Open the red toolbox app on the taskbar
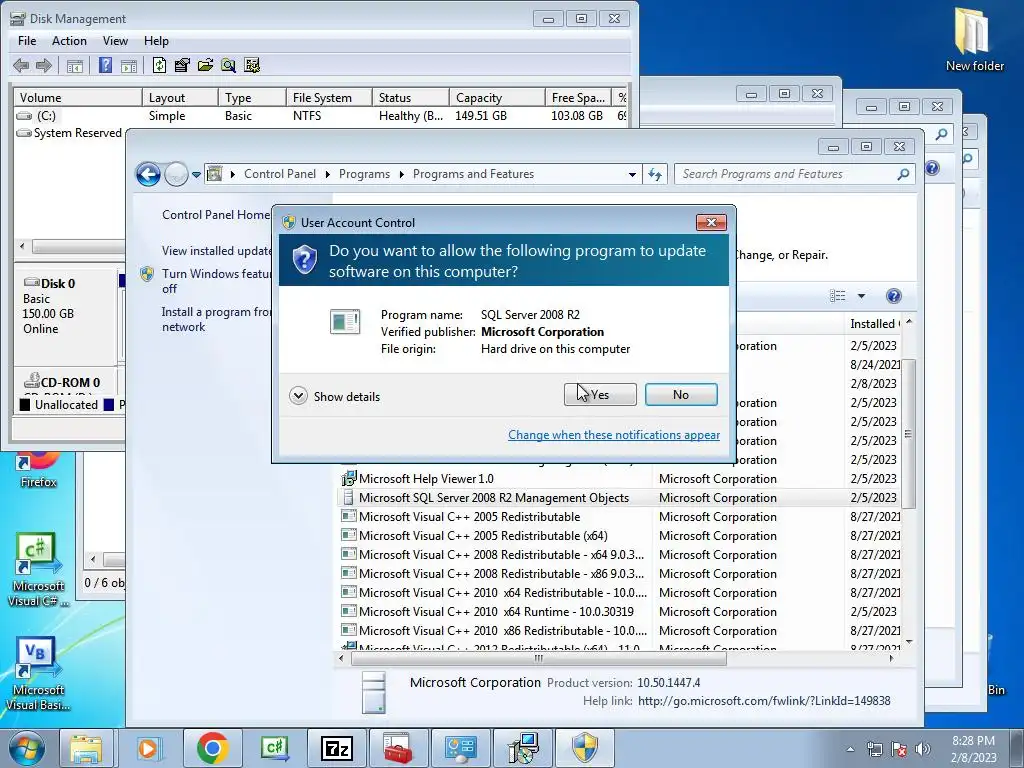 (x=398, y=748)
